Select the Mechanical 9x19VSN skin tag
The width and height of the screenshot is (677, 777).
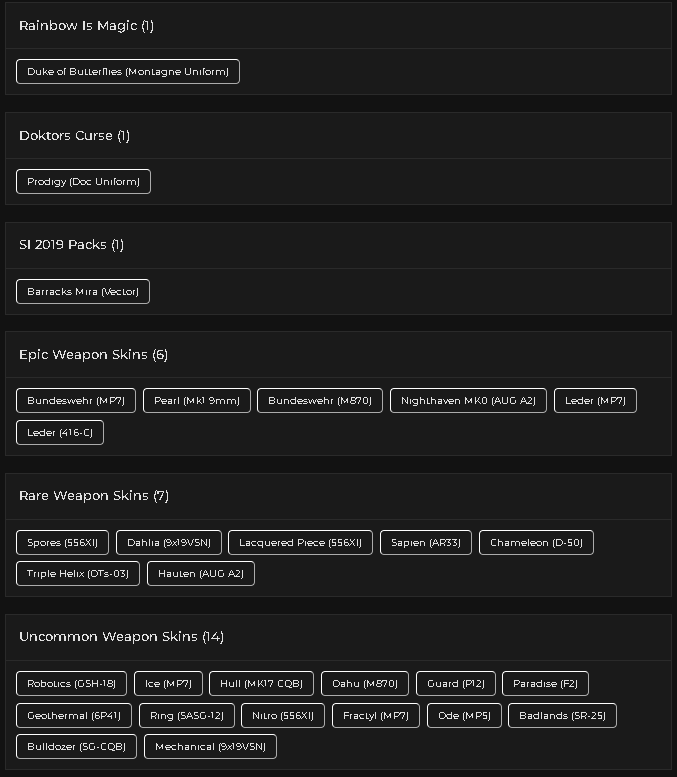[x=210, y=746]
